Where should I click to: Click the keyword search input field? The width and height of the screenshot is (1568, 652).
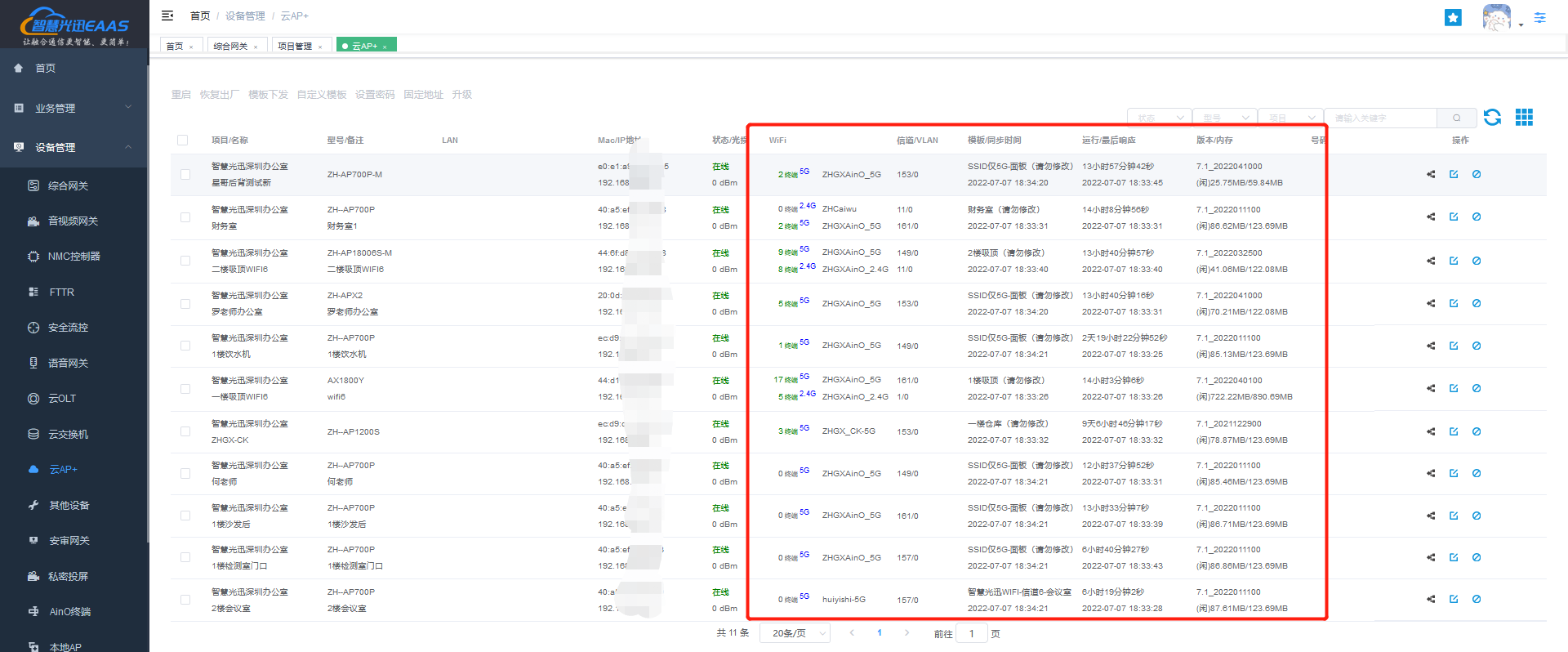(x=1380, y=118)
